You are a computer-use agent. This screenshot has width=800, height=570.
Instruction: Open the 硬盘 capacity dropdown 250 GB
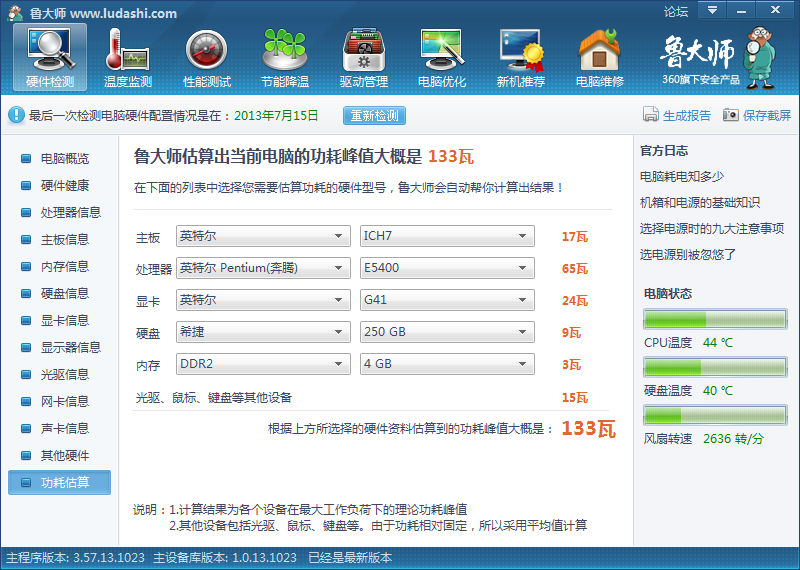[x=447, y=332]
